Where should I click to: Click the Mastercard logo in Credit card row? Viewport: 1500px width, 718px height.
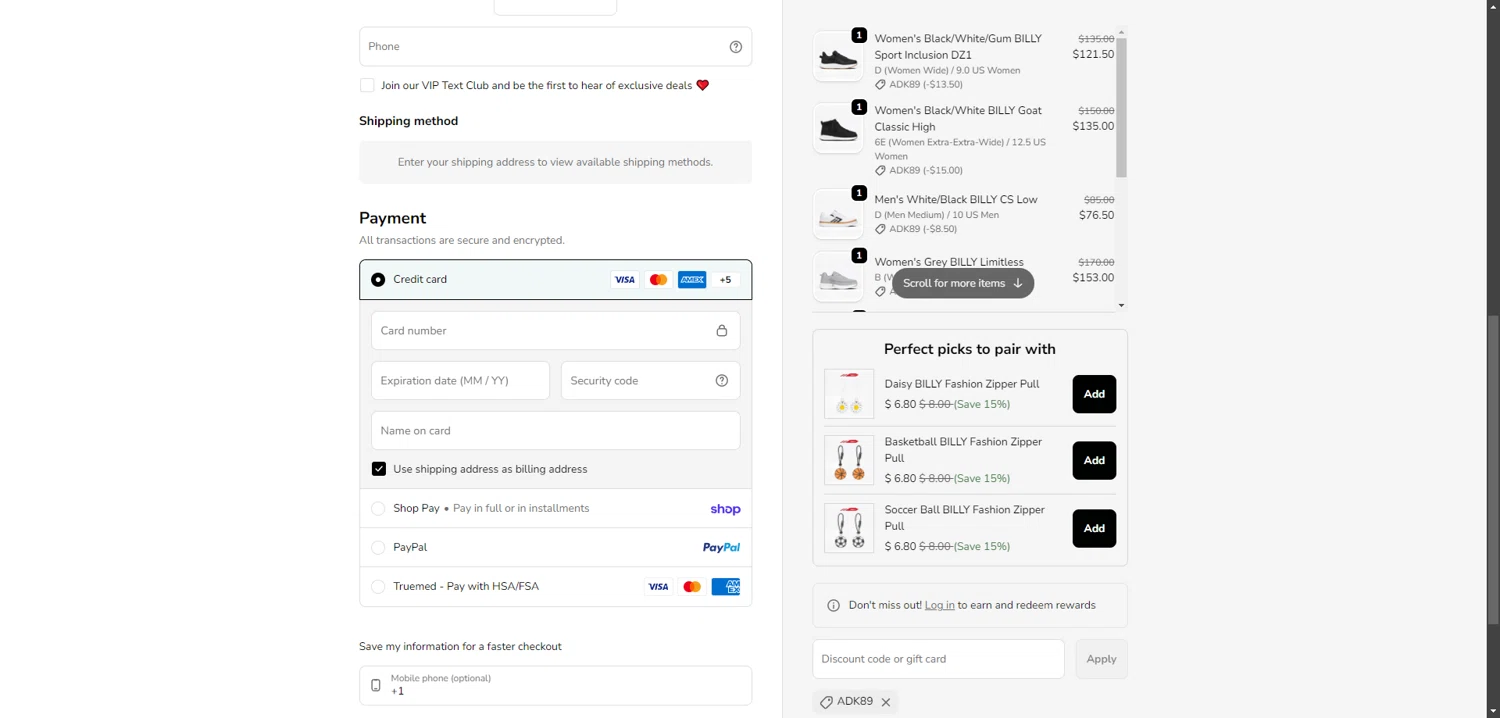pos(658,280)
